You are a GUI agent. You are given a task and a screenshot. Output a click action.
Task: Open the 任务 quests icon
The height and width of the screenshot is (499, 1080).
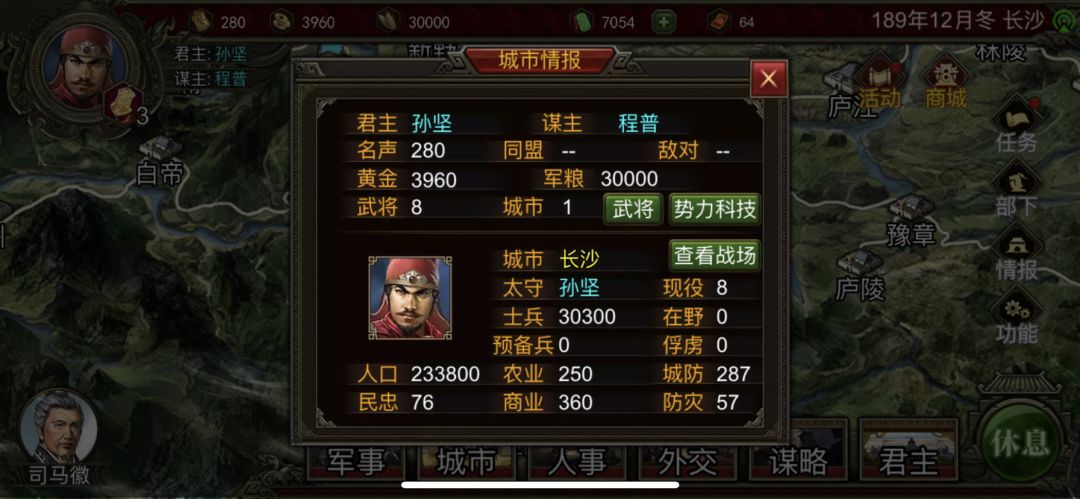(x=1017, y=126)
